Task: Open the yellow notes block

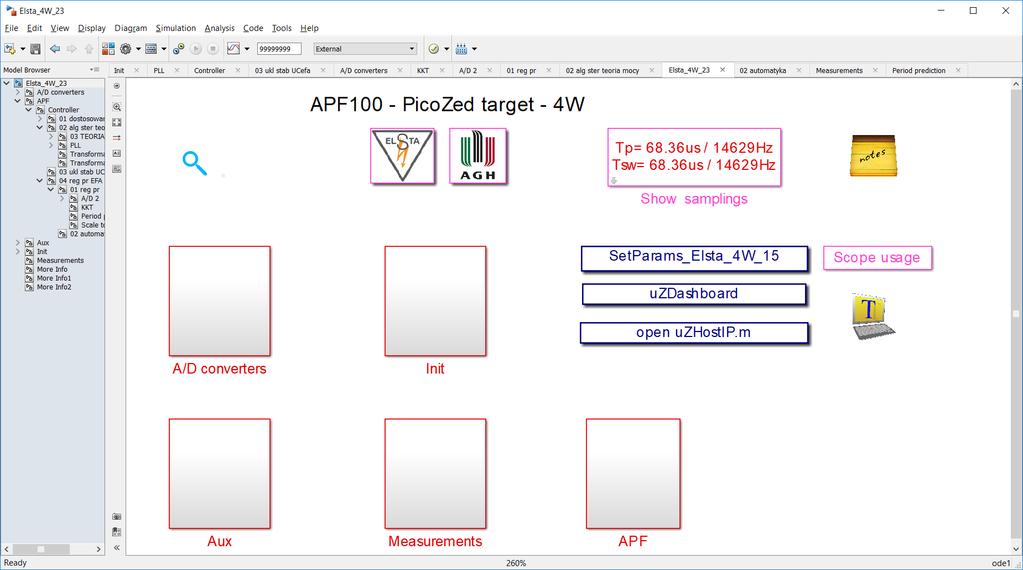Action: coord(874,155)
